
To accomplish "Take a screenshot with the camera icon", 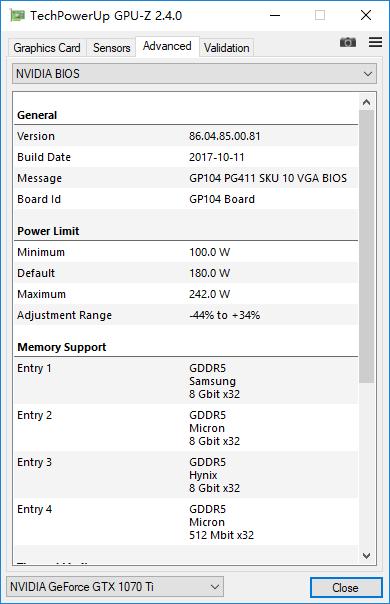I will click(x=348, y=42).
